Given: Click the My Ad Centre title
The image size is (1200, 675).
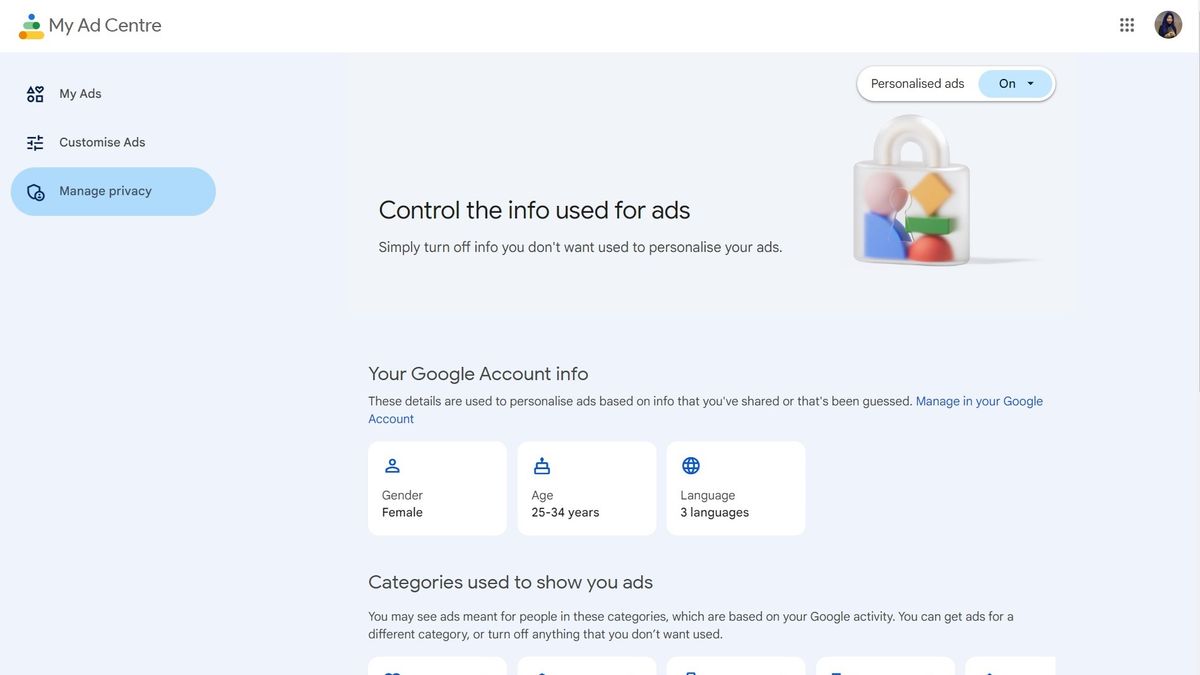Looking at the screenshot, I should click(105, 24).
